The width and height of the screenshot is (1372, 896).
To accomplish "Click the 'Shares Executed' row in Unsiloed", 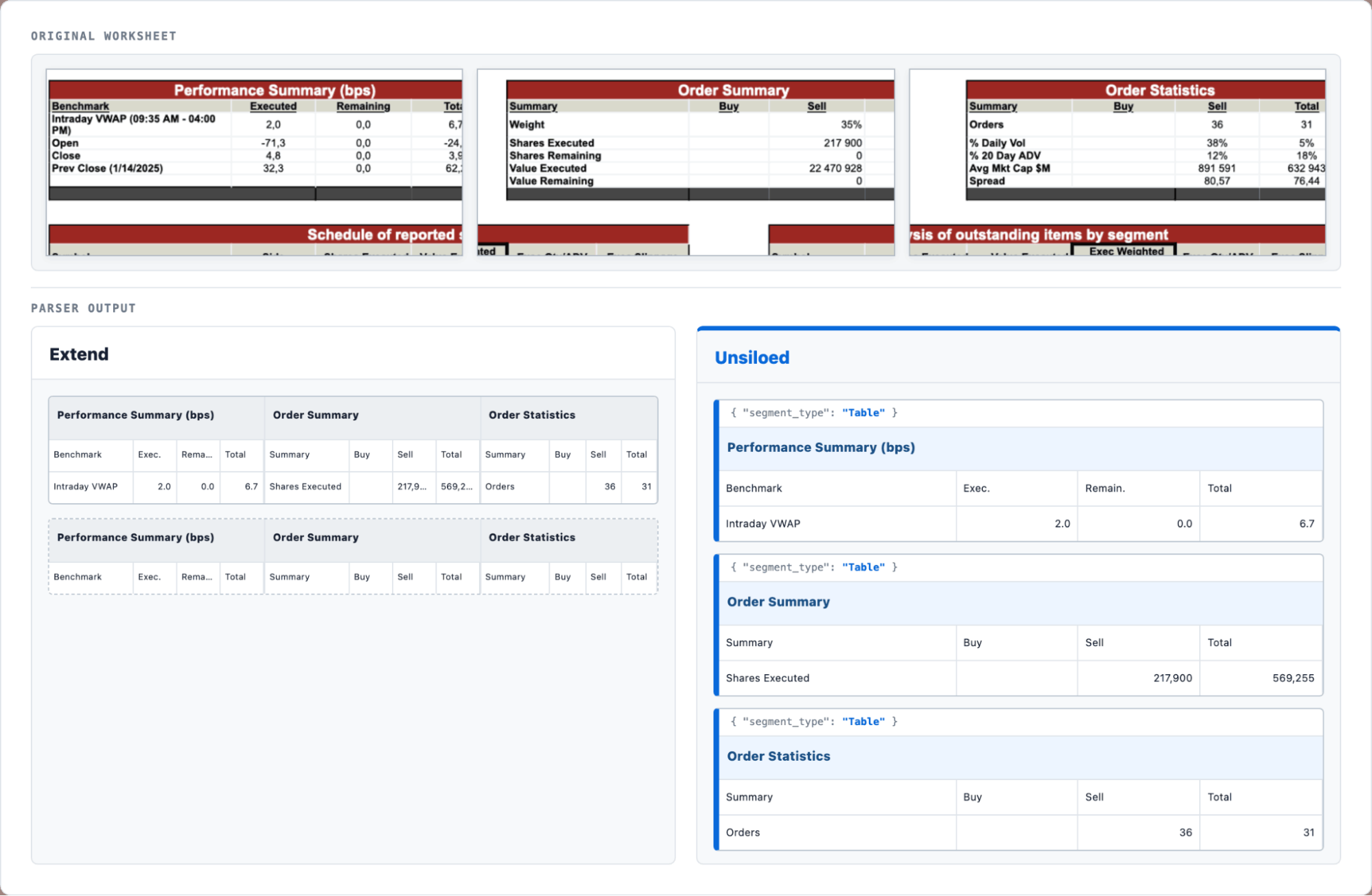I will tap(1021, 678).
